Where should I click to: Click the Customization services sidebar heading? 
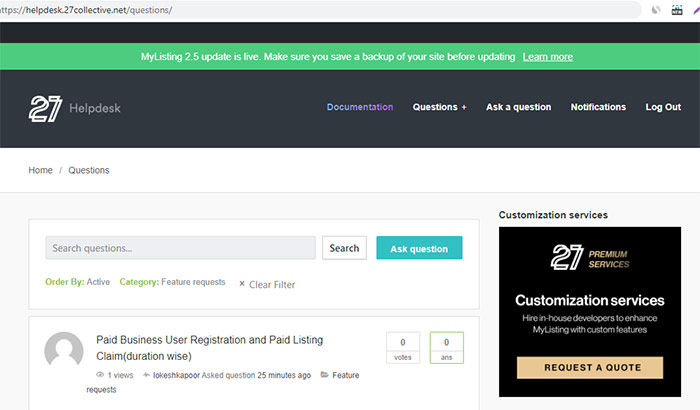(553, 215)
